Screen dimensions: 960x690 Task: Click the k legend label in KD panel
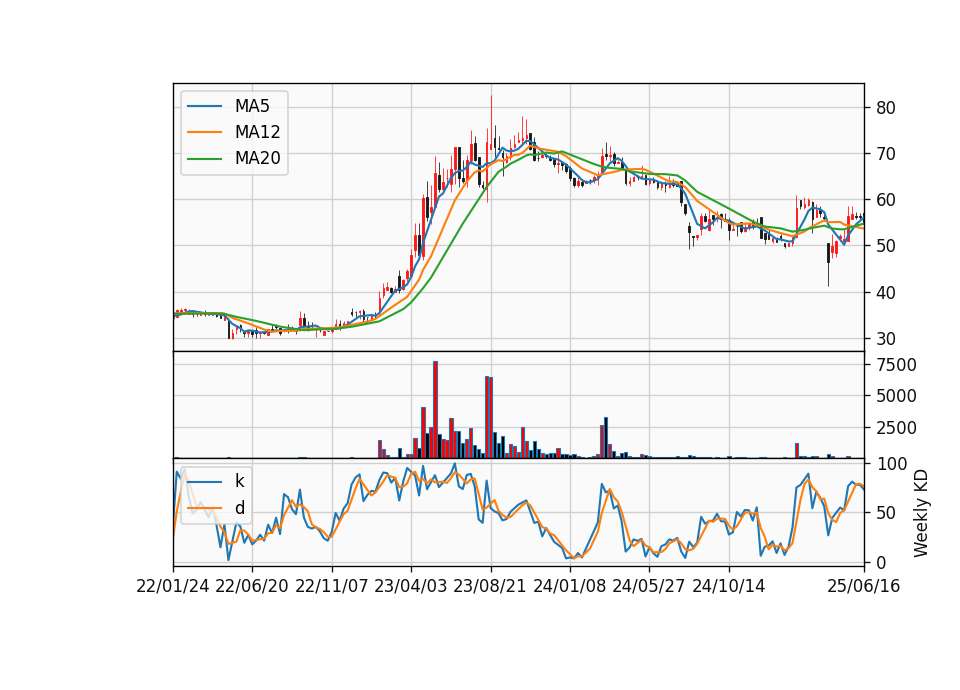(x=239, y=481)
